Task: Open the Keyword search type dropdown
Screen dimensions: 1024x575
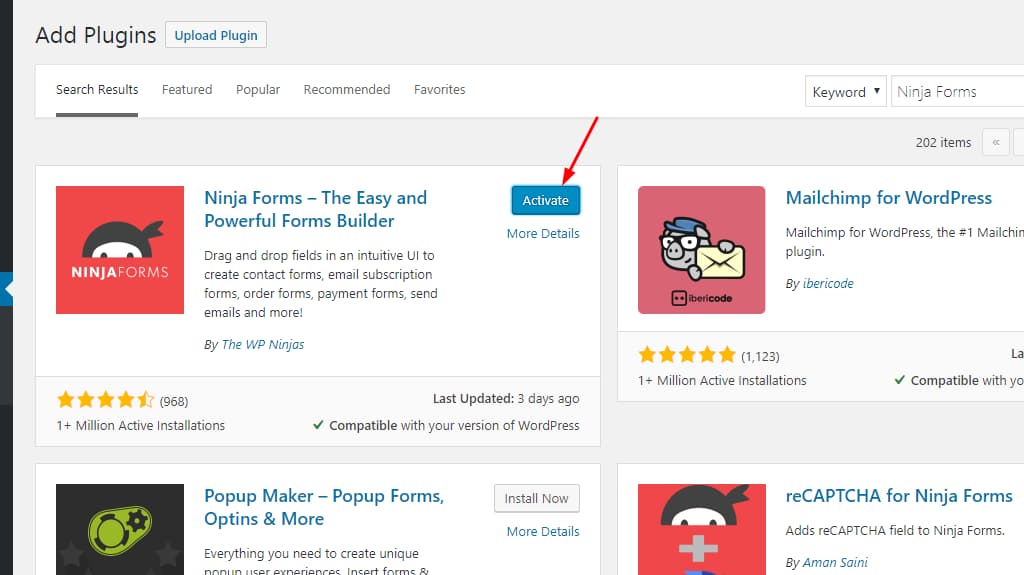Action: 846,92
